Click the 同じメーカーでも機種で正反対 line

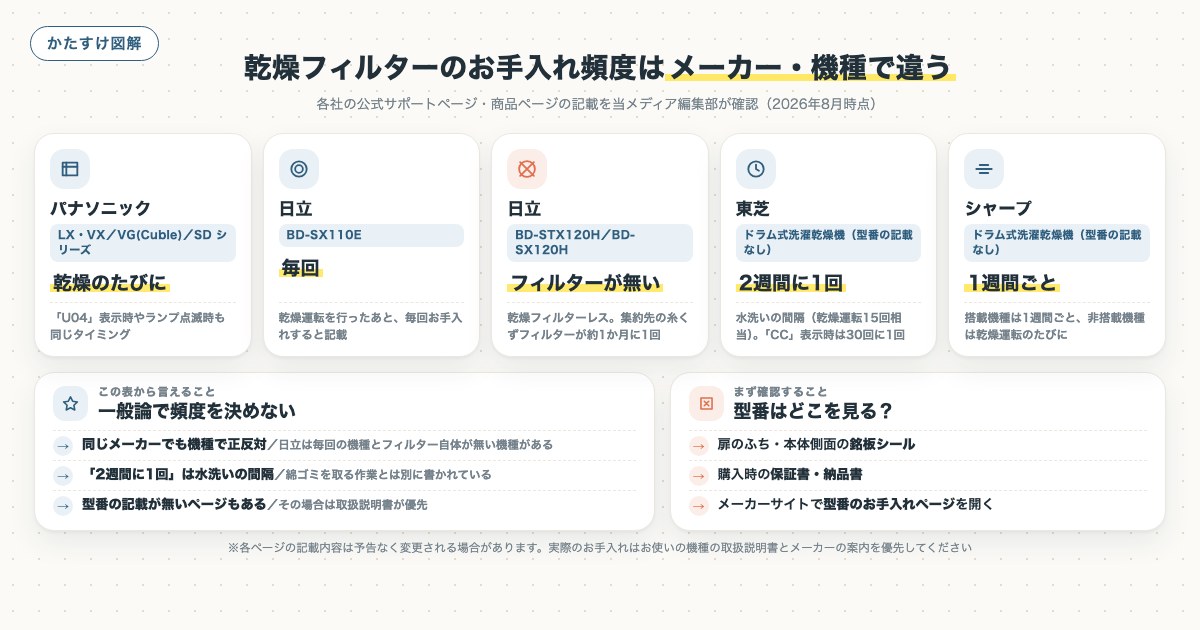(317, 445)
